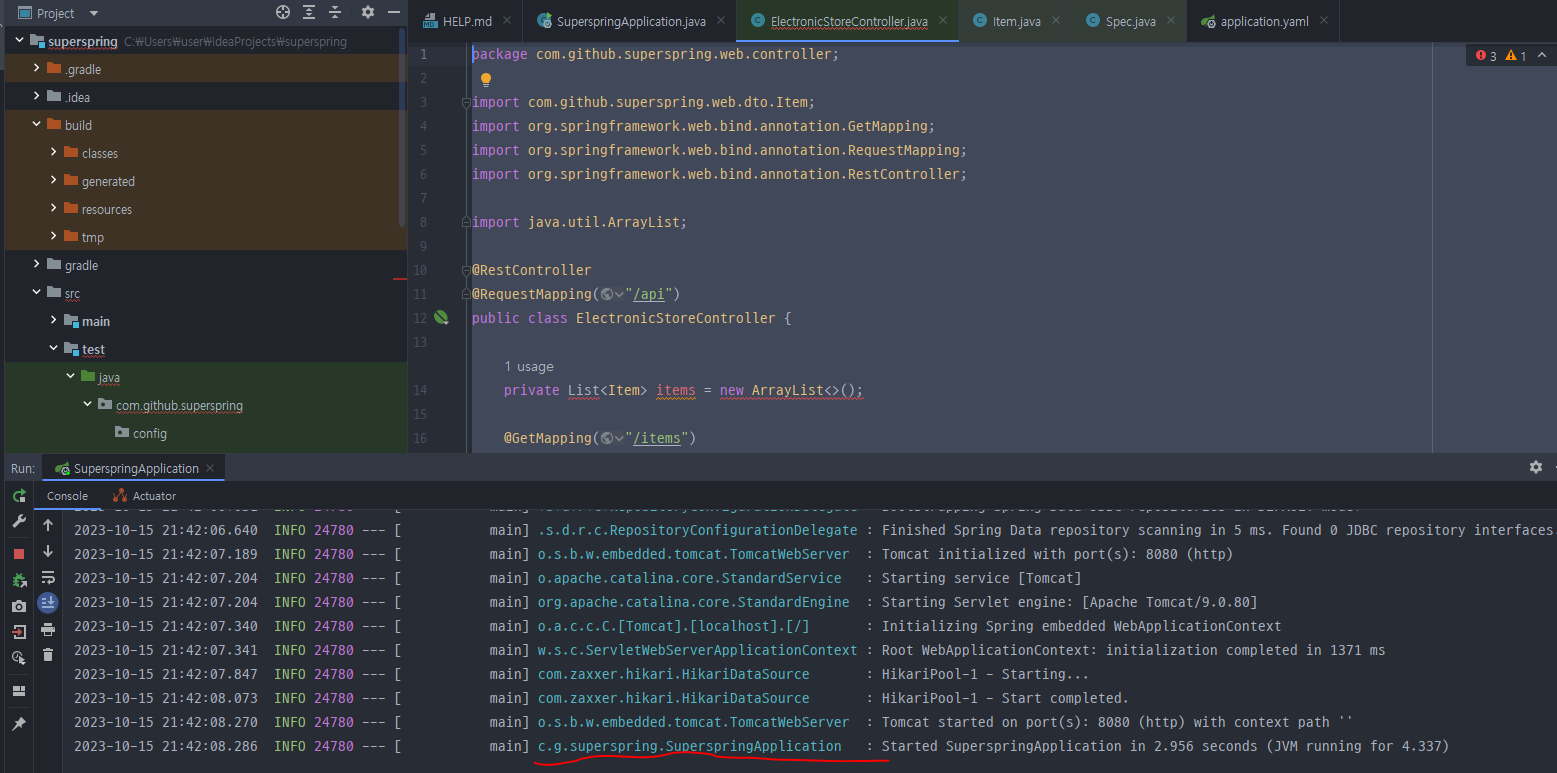The width and height of the screenshot is (1557, 773).
Task: Open the Run panel layout icon
Action: [x=19, y=691]
